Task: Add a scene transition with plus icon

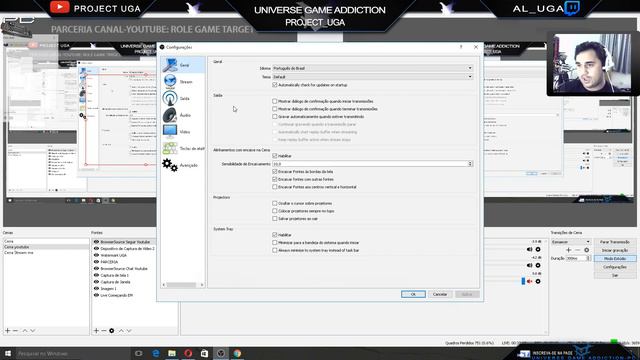Action: 569,250
